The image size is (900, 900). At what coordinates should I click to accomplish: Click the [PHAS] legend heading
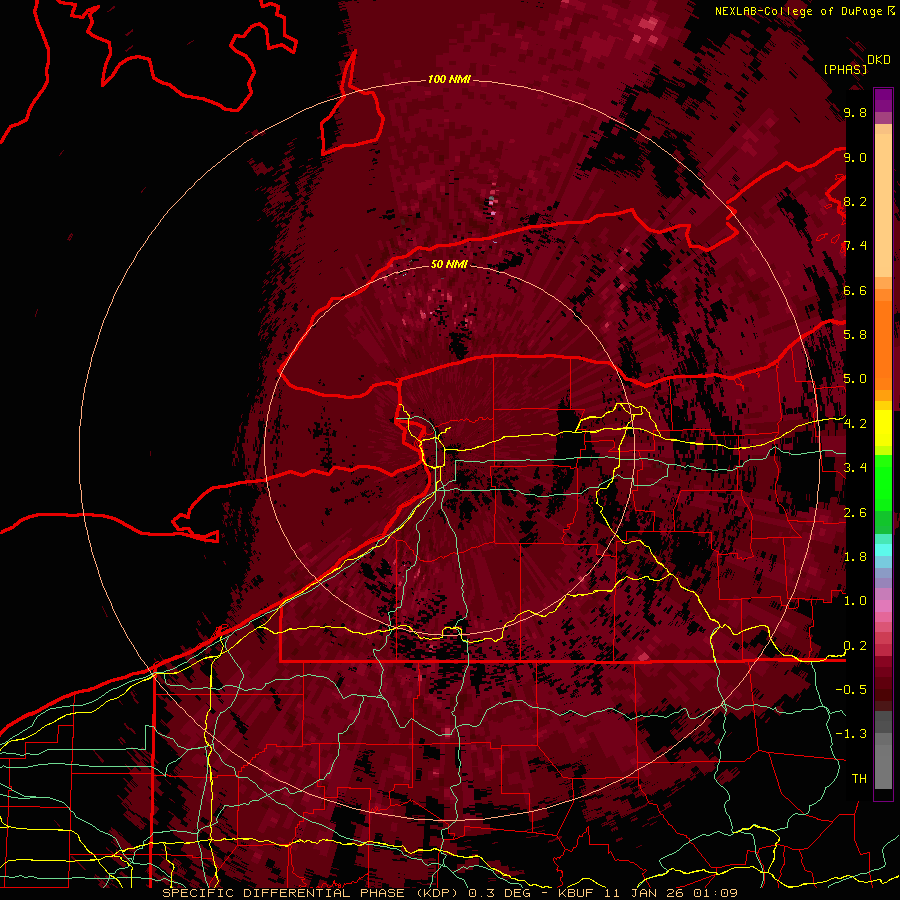(845, 69)
